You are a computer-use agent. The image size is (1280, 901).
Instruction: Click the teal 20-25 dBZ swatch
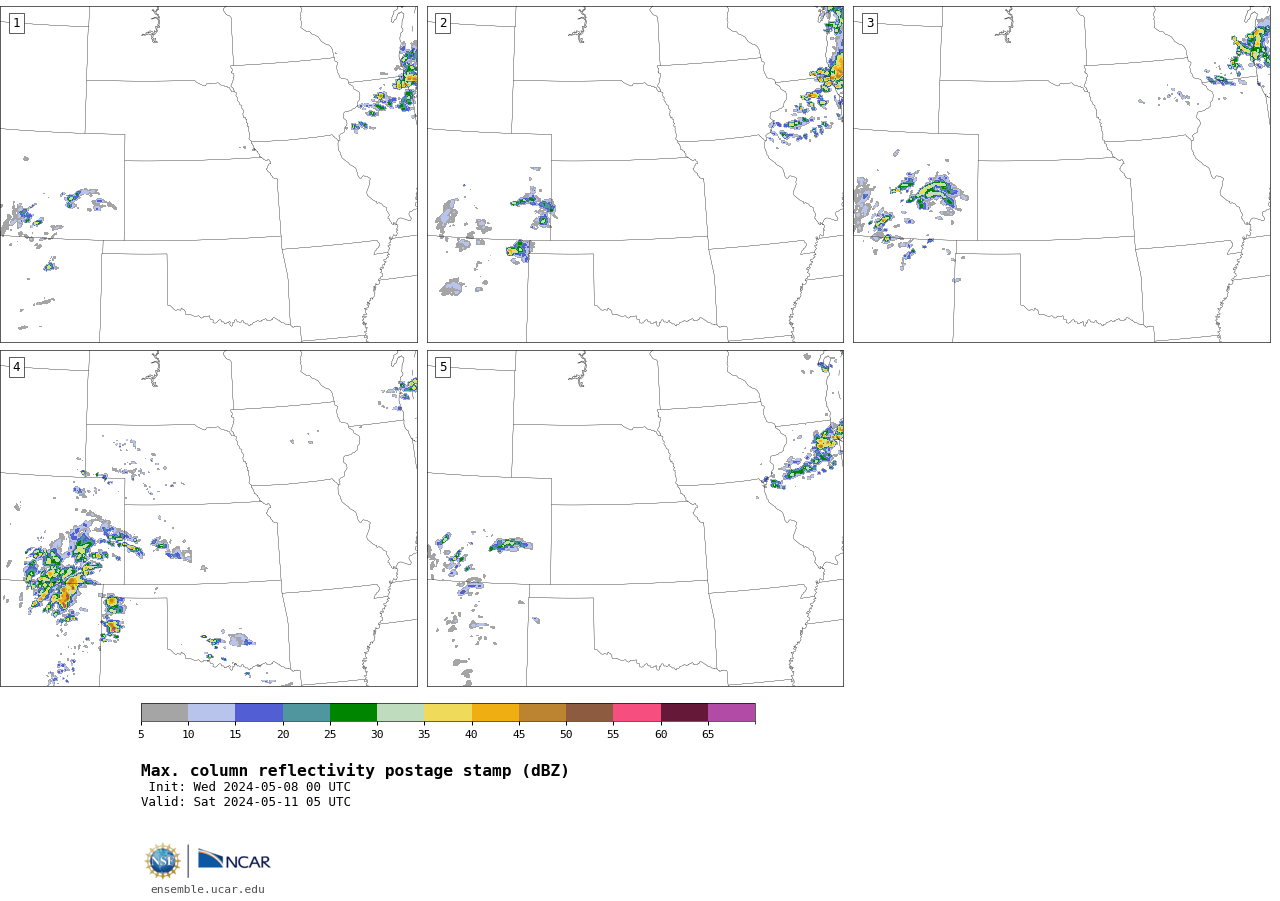pyautogui.click(x=306, y=712)
